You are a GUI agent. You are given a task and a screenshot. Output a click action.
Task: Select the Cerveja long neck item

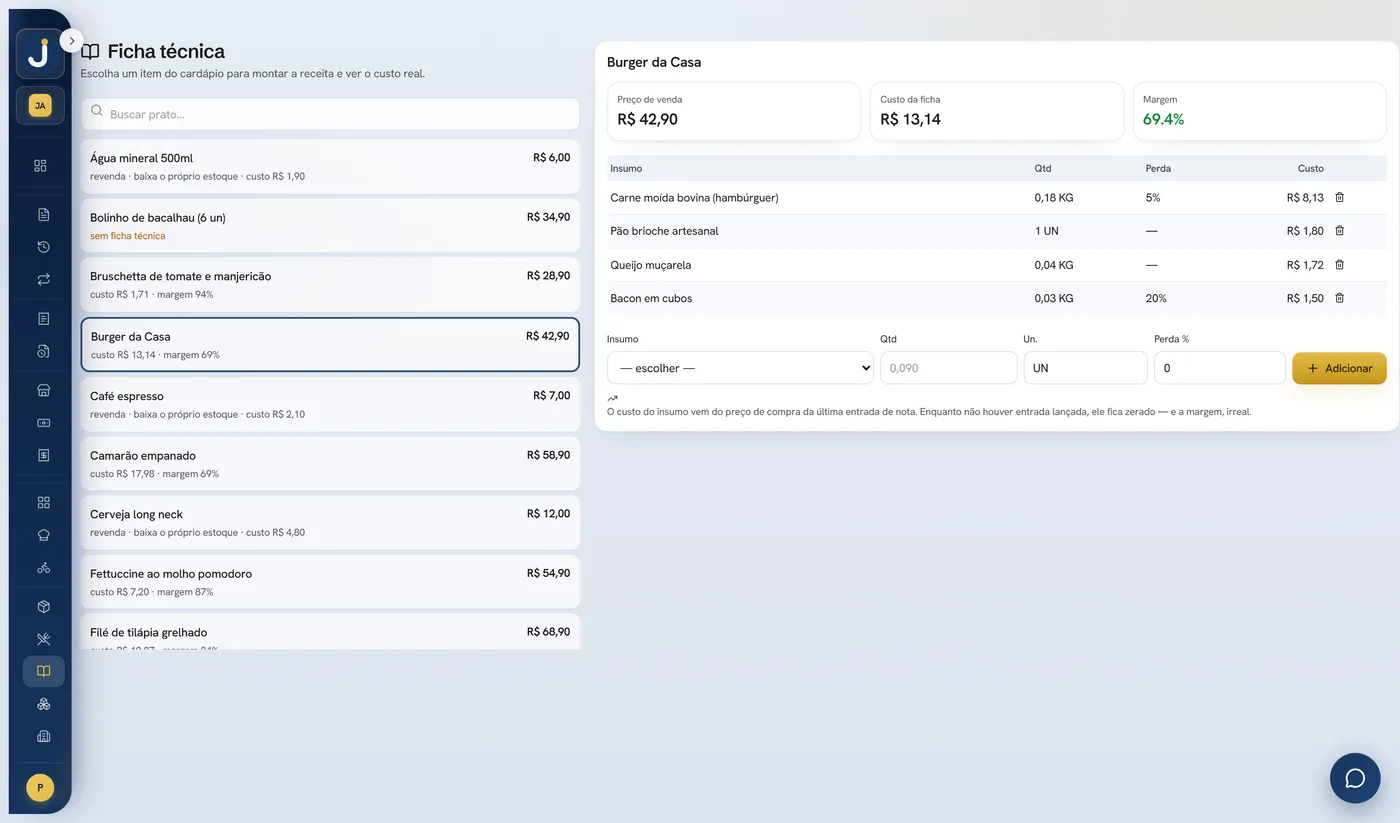point(330,523)
